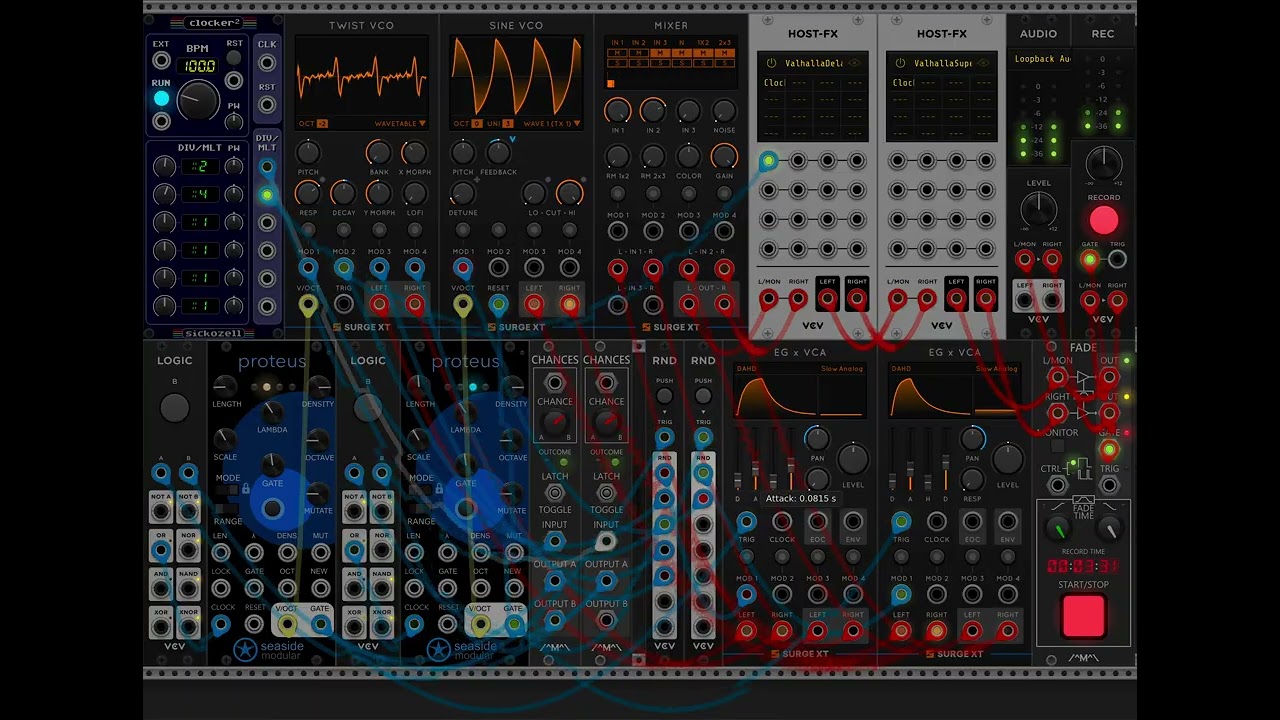Click the CTRL jack on FADE
This screenshot has height=720, width=1280.
click(x=1057, y=484)
